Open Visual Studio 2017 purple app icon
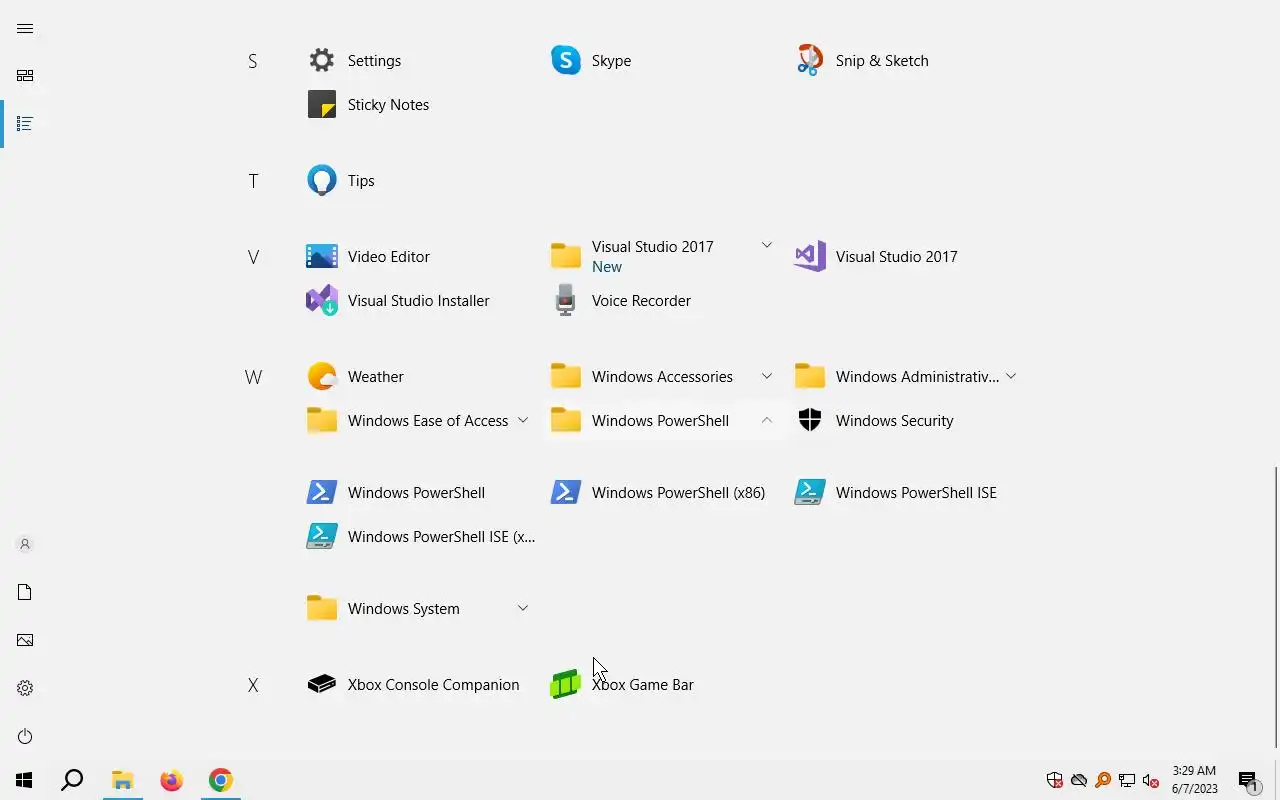Image resolution: width=1280 pixels, height=800 pixels. pos(810,256)
